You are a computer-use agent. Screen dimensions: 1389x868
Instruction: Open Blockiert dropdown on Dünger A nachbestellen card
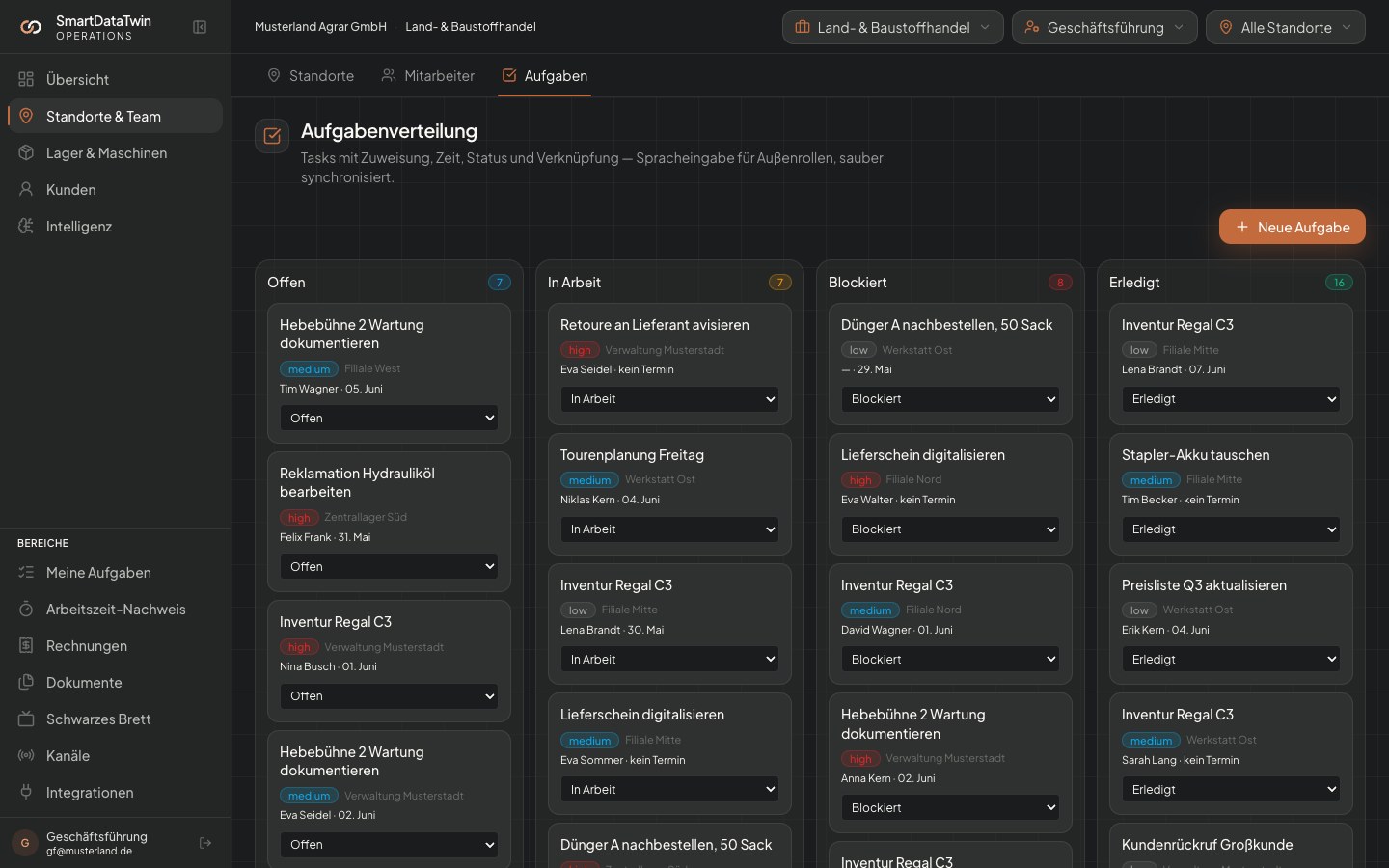pyautogui.click(x=950, y=398)
